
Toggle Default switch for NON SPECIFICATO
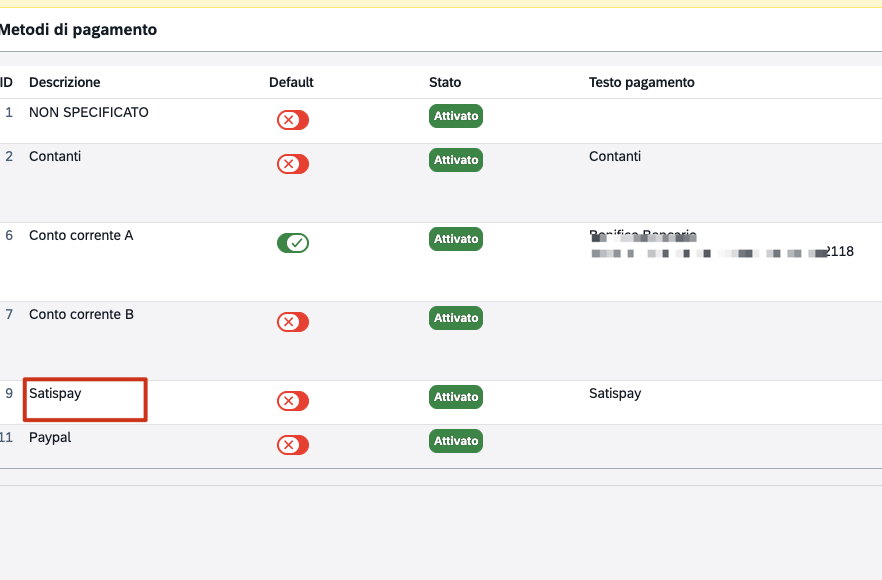292,120
